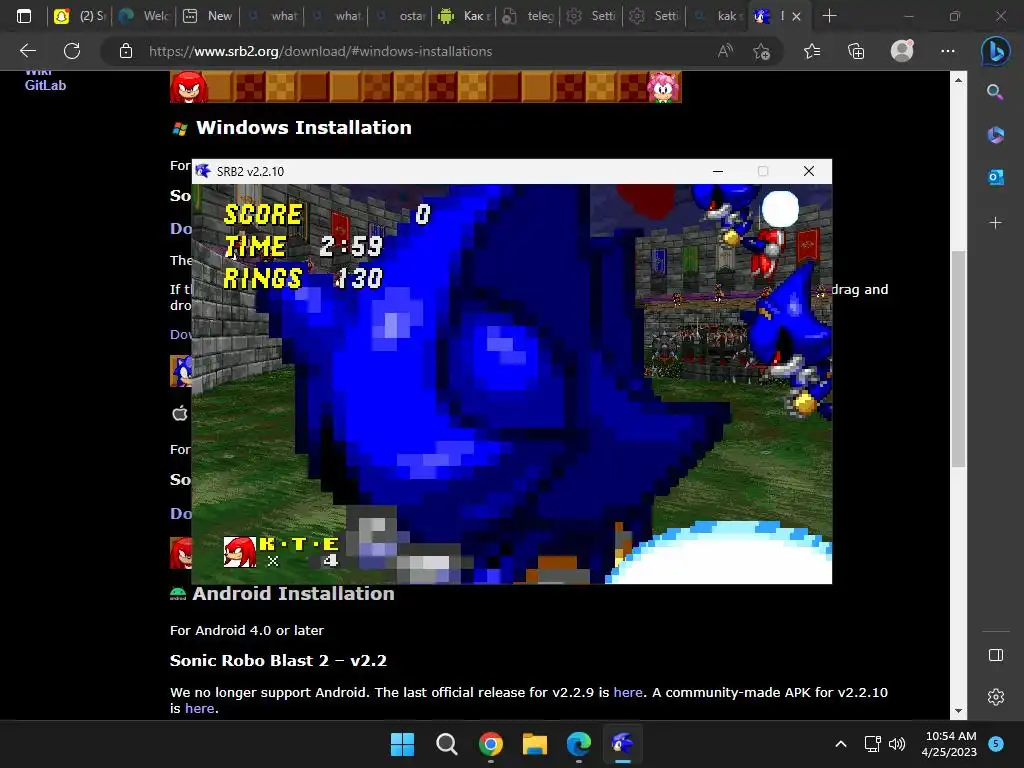Open a new browser tab
1024x768 pixels.
(x=829, y=16)
